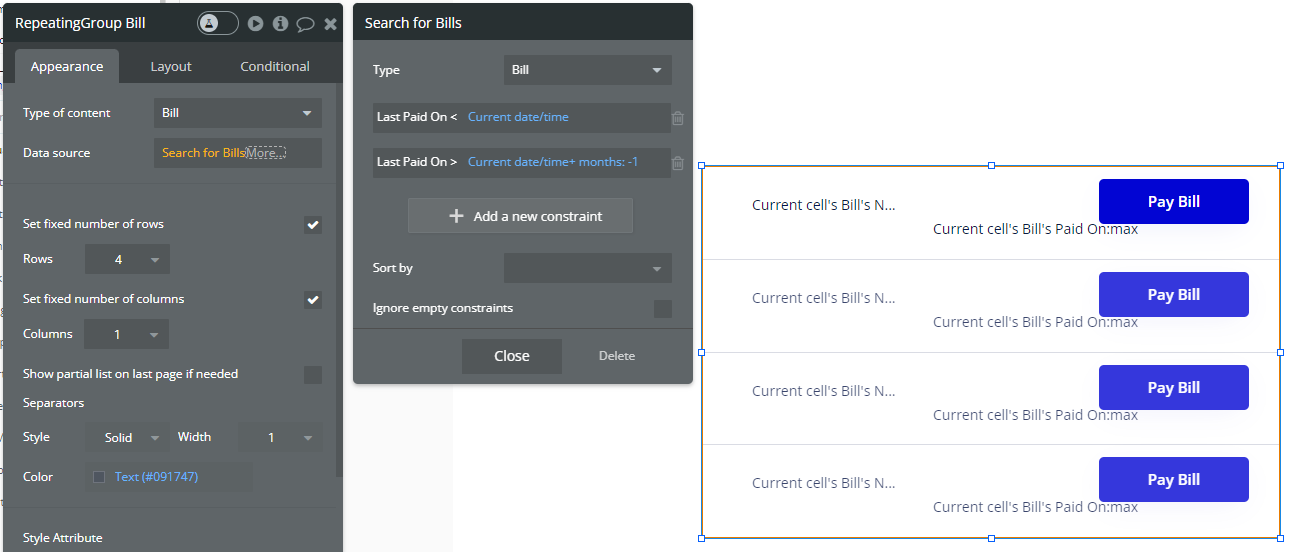
Task: Open the element info icon
Action: (x=281, y=23)
